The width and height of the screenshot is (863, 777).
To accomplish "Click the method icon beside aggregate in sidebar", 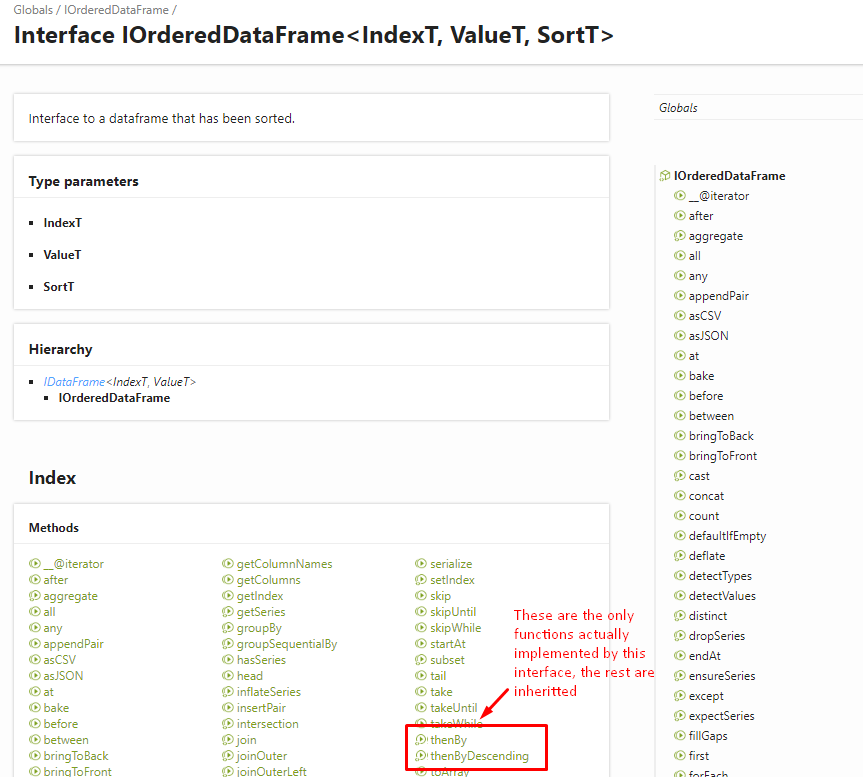I will pyautogui.click(x=680, y=236).
